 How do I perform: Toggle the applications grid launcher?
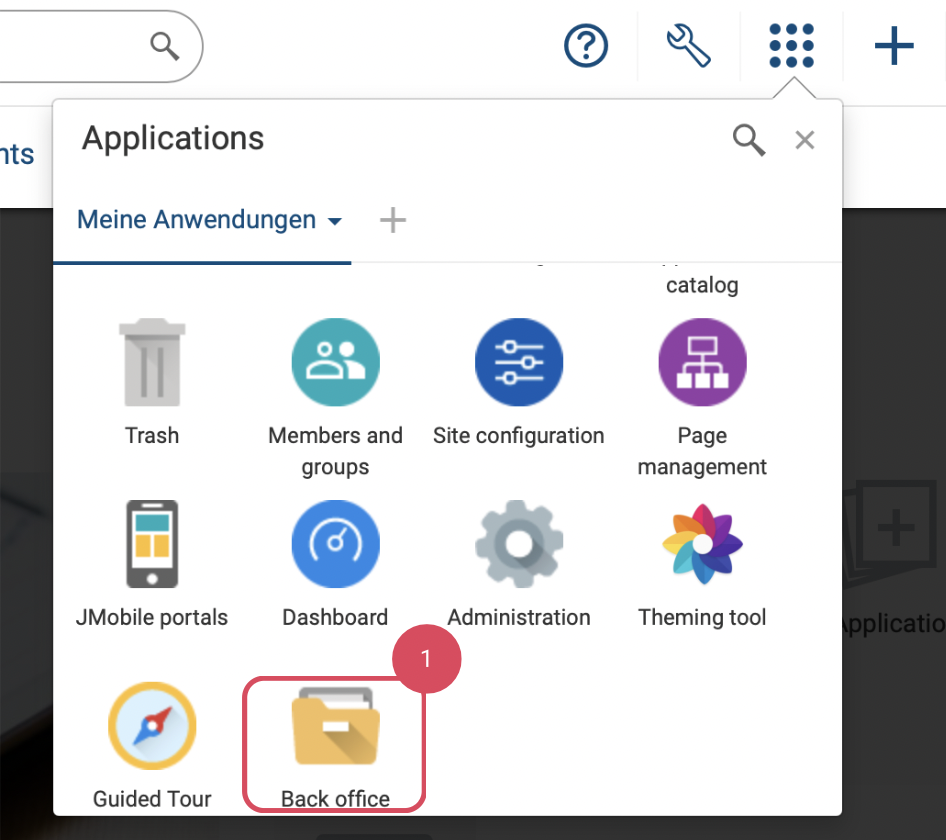(791, 46)
